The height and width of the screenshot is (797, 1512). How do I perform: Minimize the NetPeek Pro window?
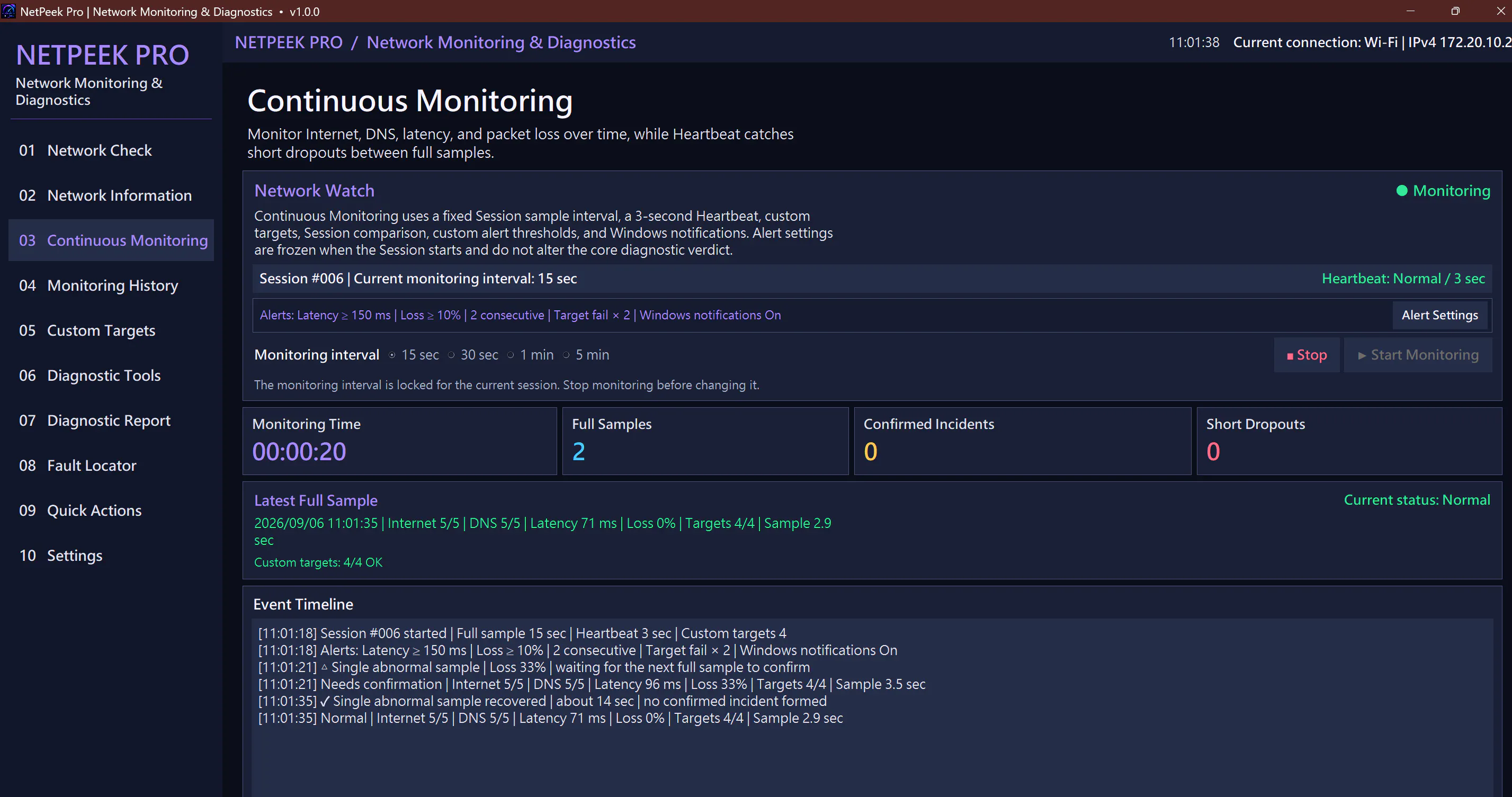1410,11
